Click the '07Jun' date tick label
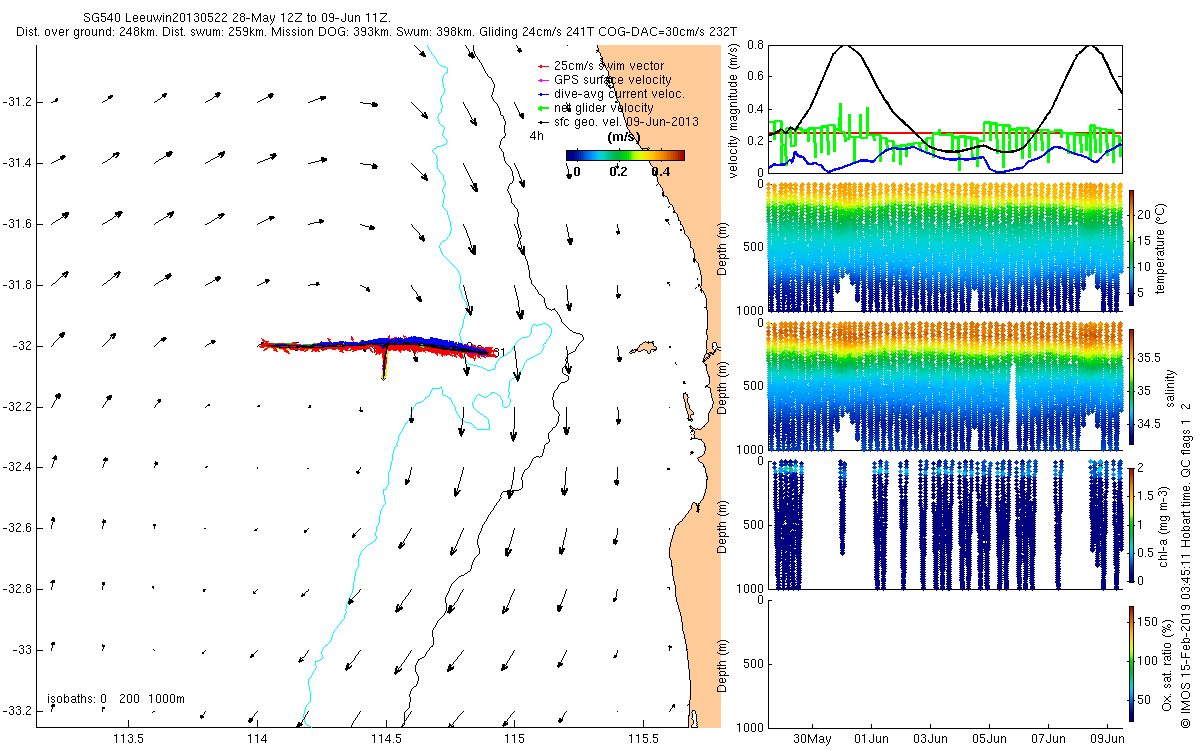This screenshot has width=1200, height=750. [1050, 739]
